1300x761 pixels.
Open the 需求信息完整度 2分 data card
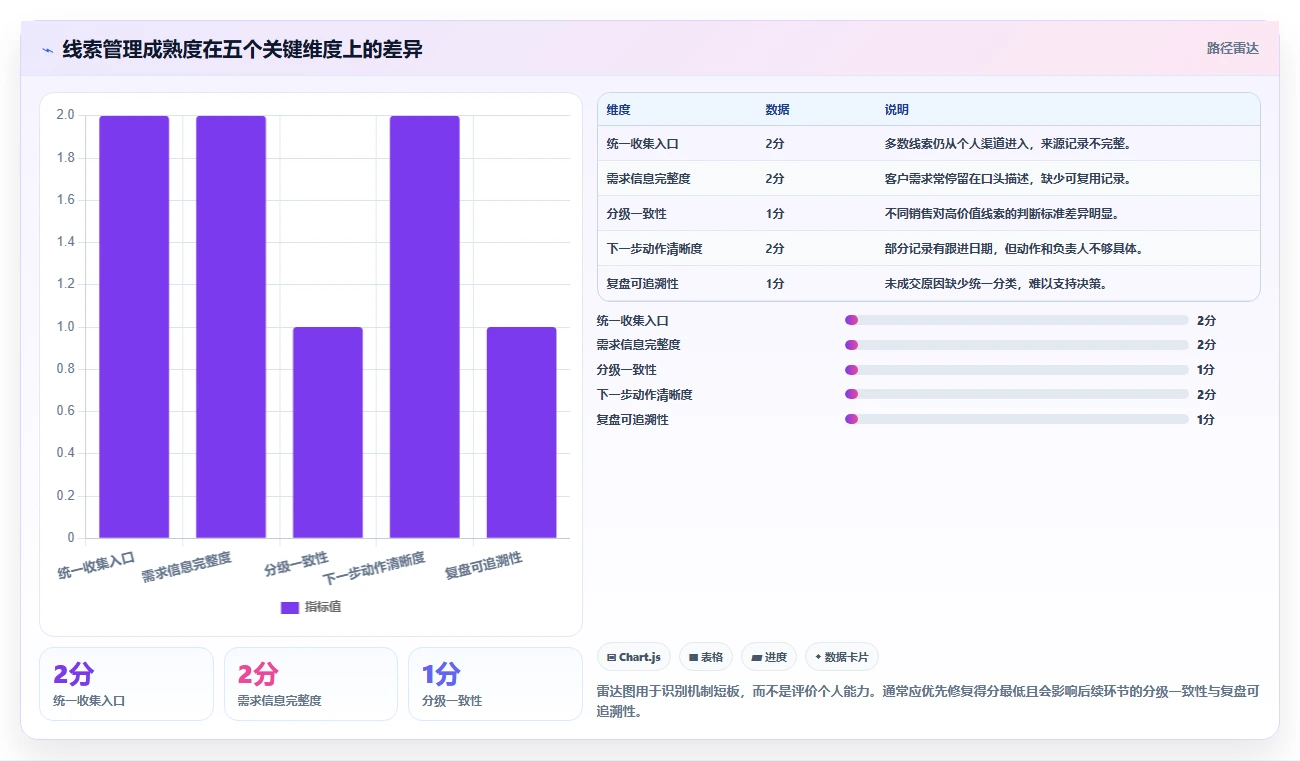coord(310,683)
